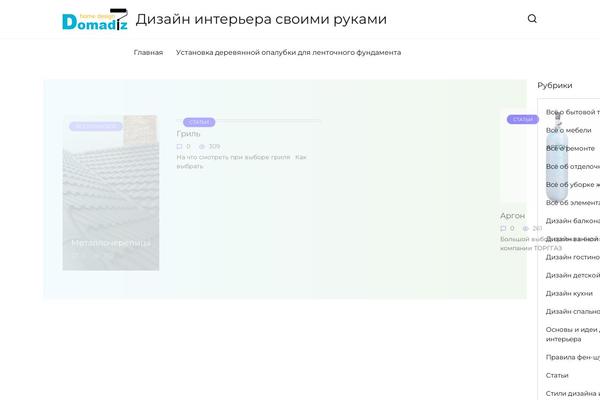Click the Рубрики sidebar heading
The width and height of the screenshot is (600, 400).
coord(554,85)
